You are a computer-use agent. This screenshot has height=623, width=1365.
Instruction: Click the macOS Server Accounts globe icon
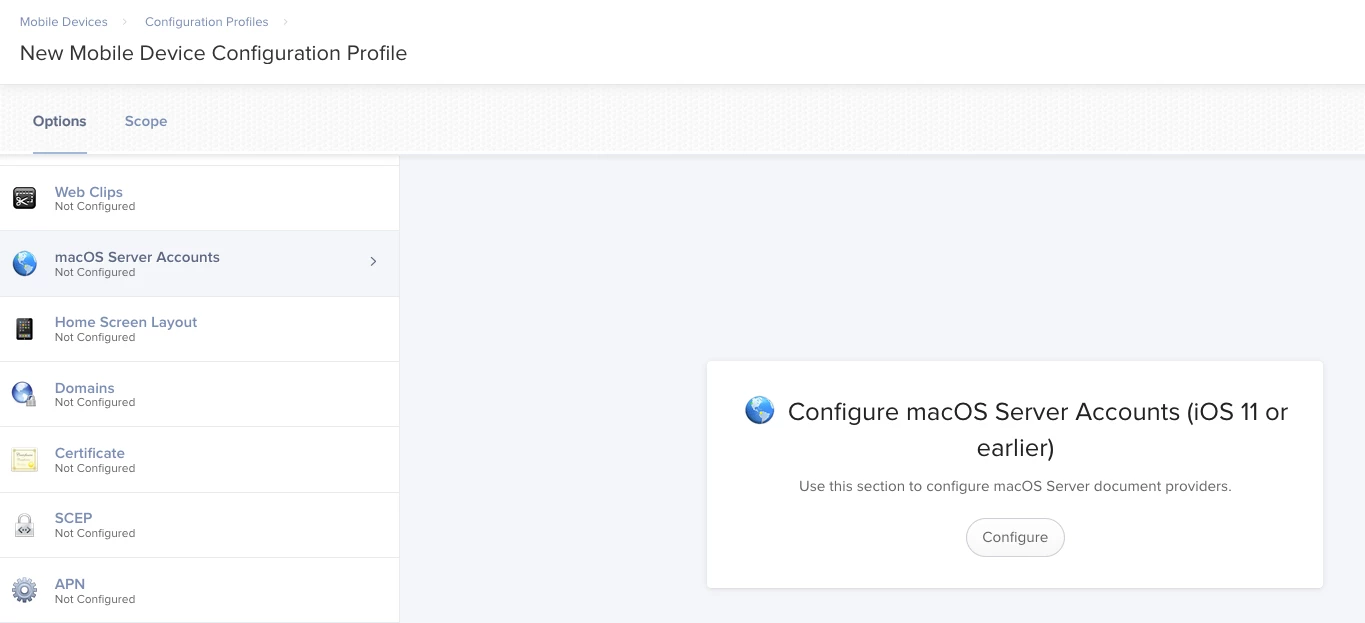[x=24, y=263]
